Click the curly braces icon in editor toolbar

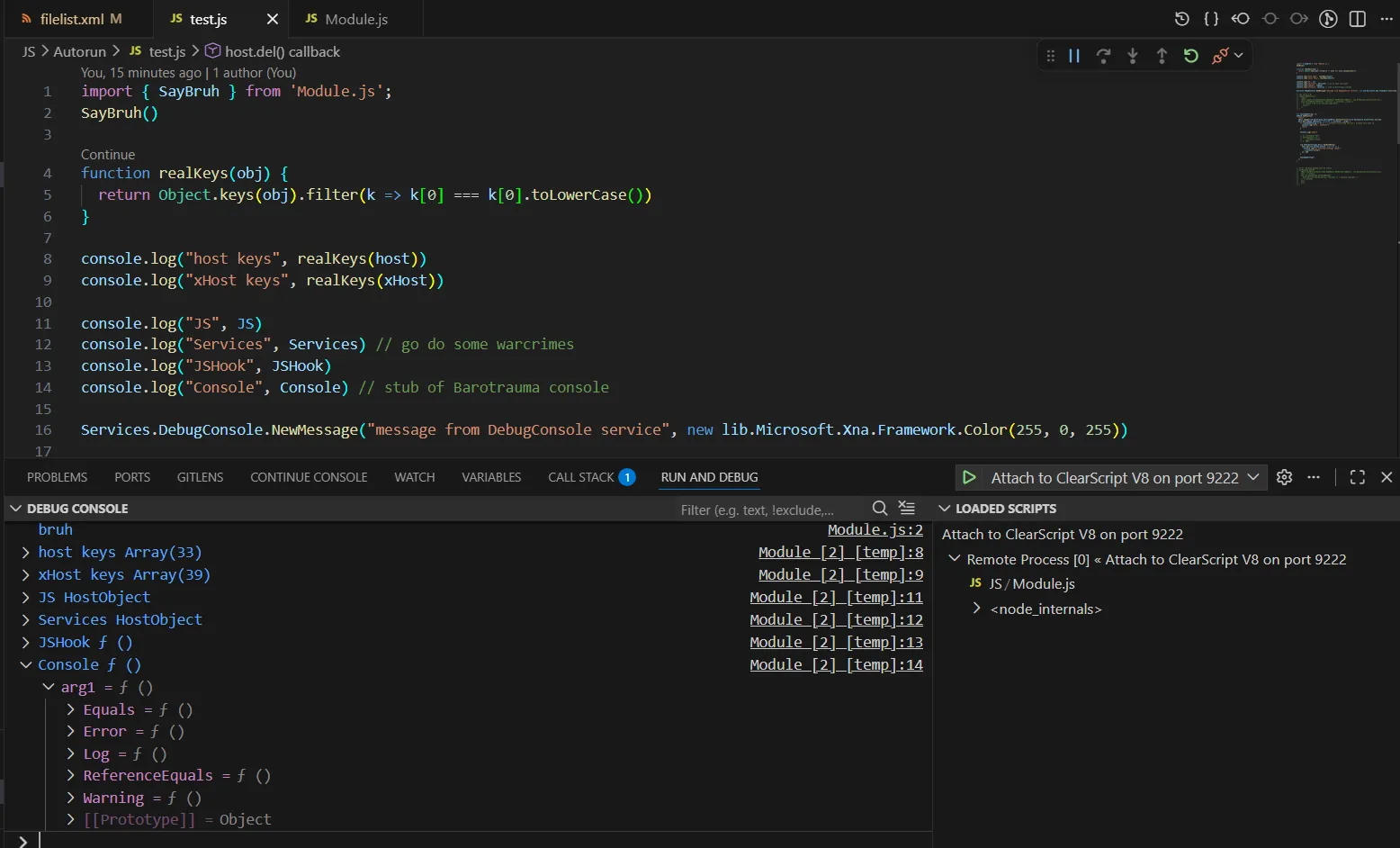pos(1211,19)
